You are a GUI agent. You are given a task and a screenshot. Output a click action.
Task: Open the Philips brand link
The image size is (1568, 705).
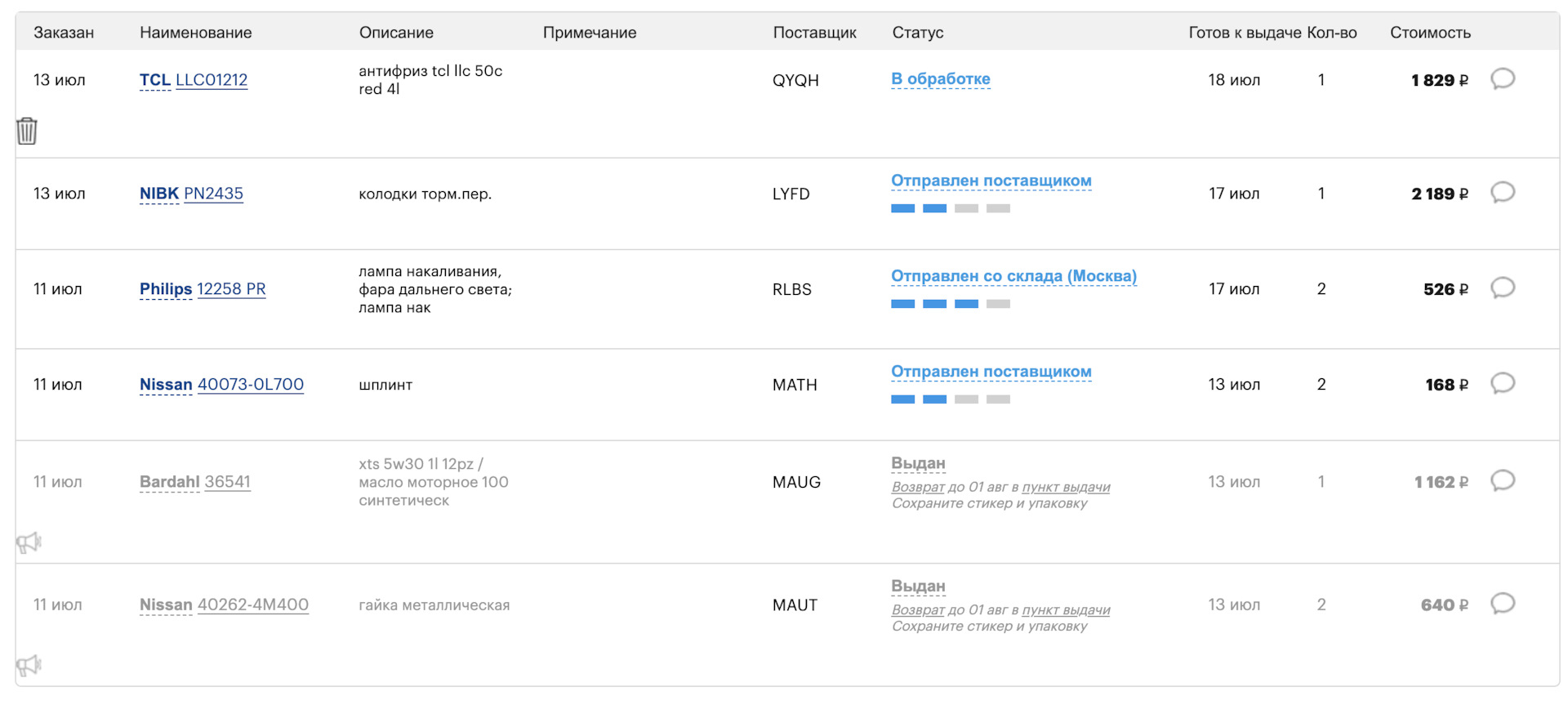pos(166,289)
